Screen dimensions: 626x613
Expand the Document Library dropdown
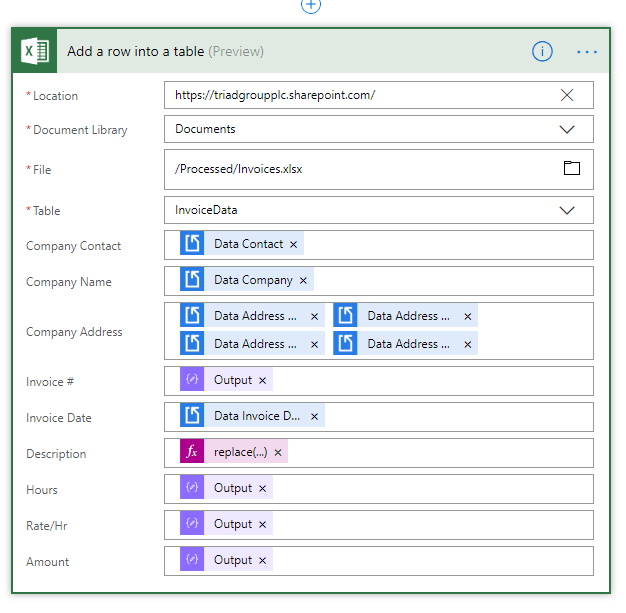coord(567,129)
